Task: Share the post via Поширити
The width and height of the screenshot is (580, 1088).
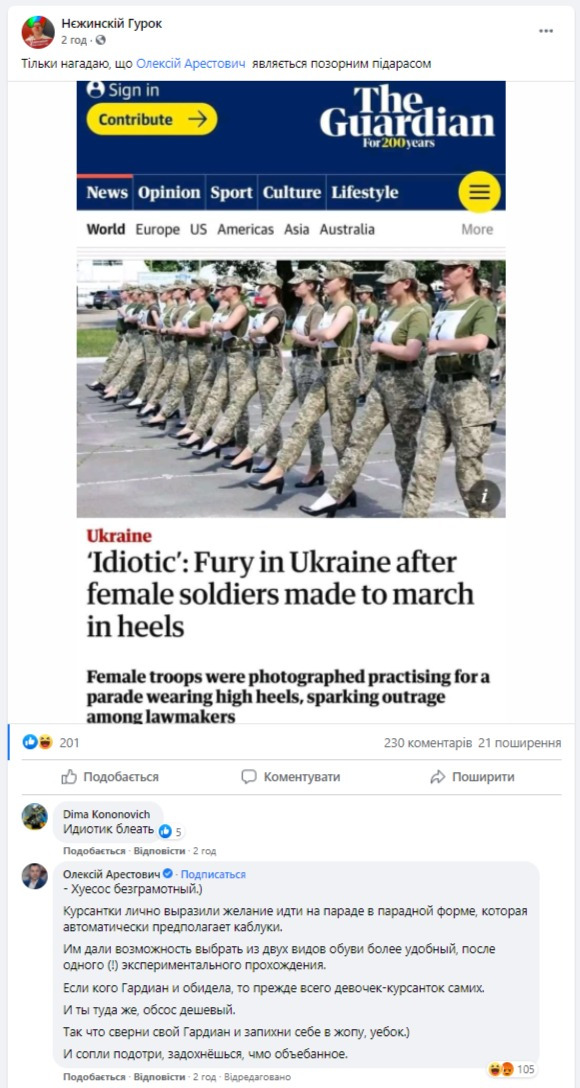Action: pyautogui.click(x=472, y=777)
